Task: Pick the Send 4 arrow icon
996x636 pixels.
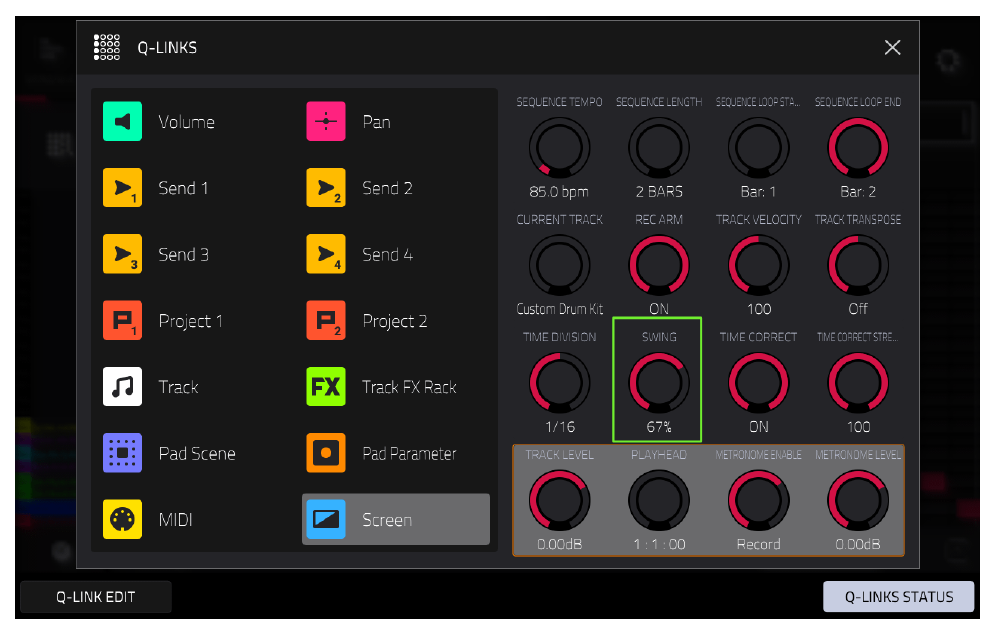Action: tap(326, 254)
